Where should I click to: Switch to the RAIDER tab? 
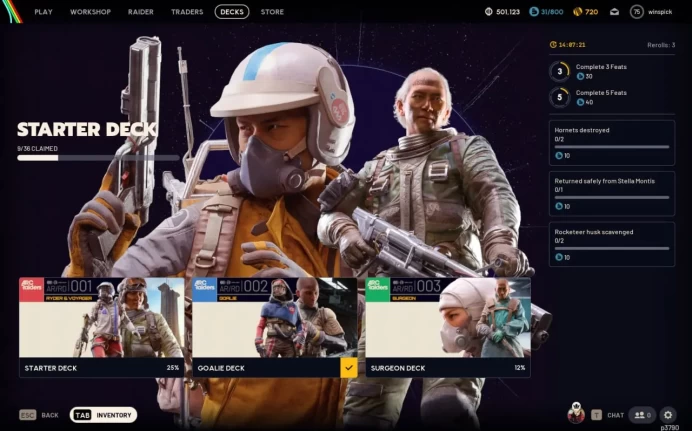pos(141,12)
